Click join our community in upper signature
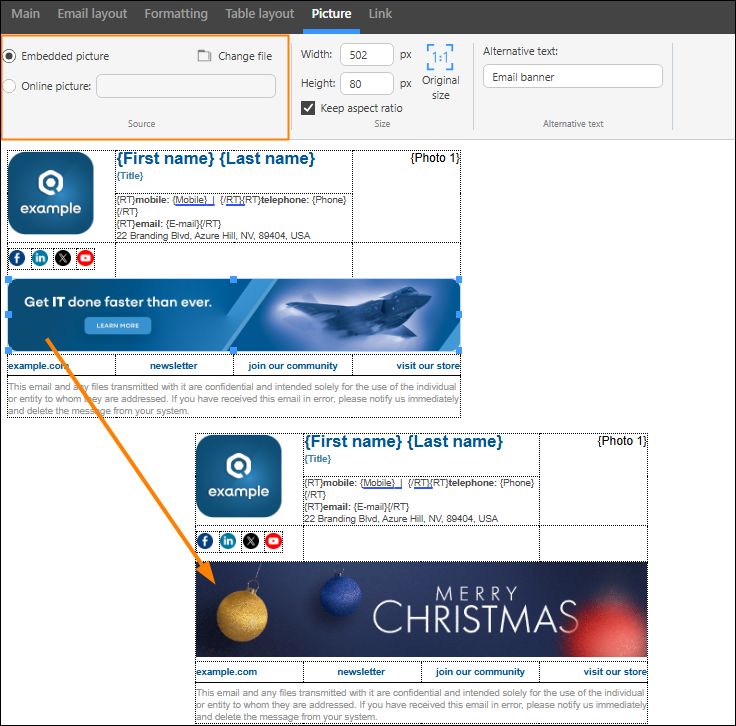The width and height of the screenshot is (736, 726). (293, 366)
